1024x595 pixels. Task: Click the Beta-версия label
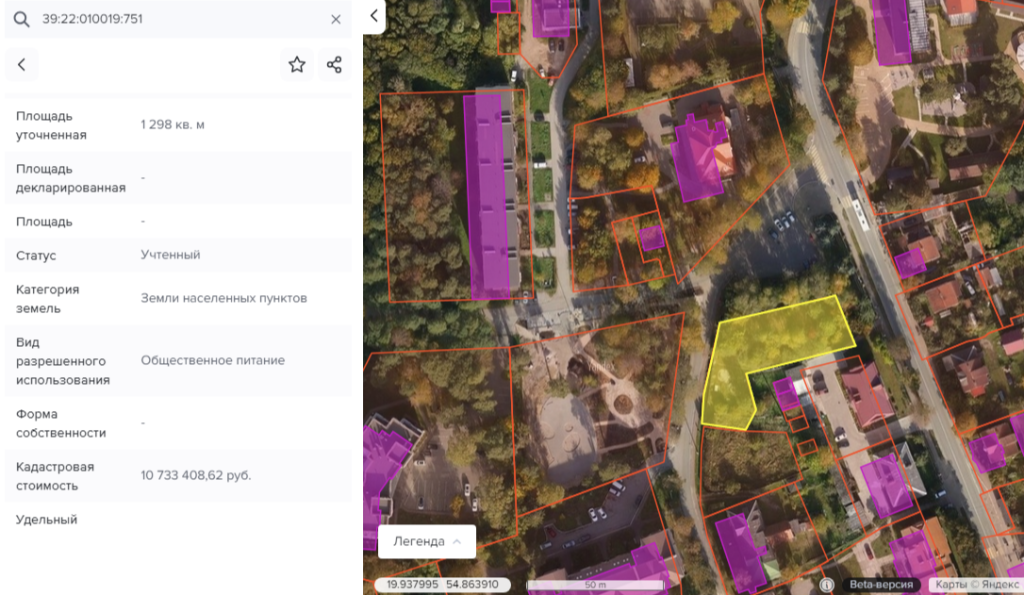click(x=881, y=585)
